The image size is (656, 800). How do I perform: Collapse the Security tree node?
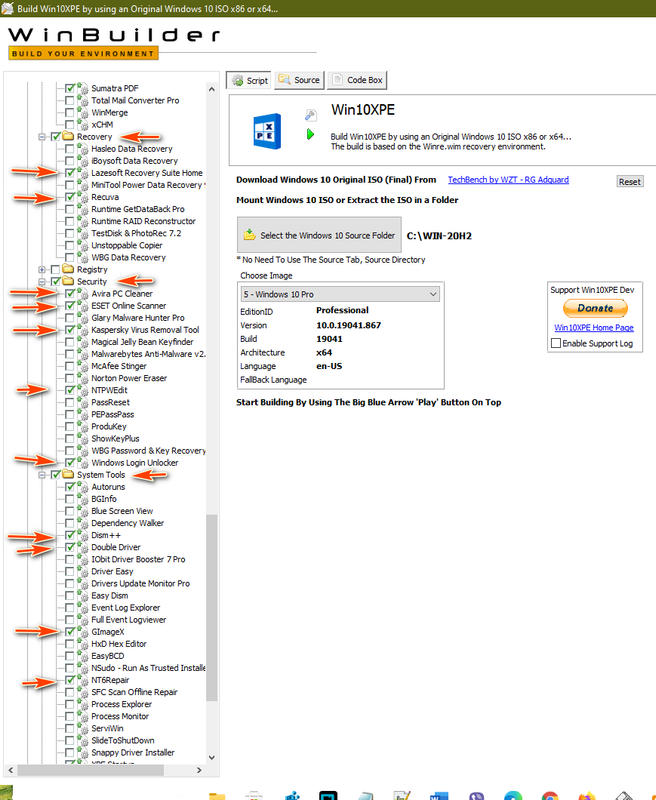(42, 282)
